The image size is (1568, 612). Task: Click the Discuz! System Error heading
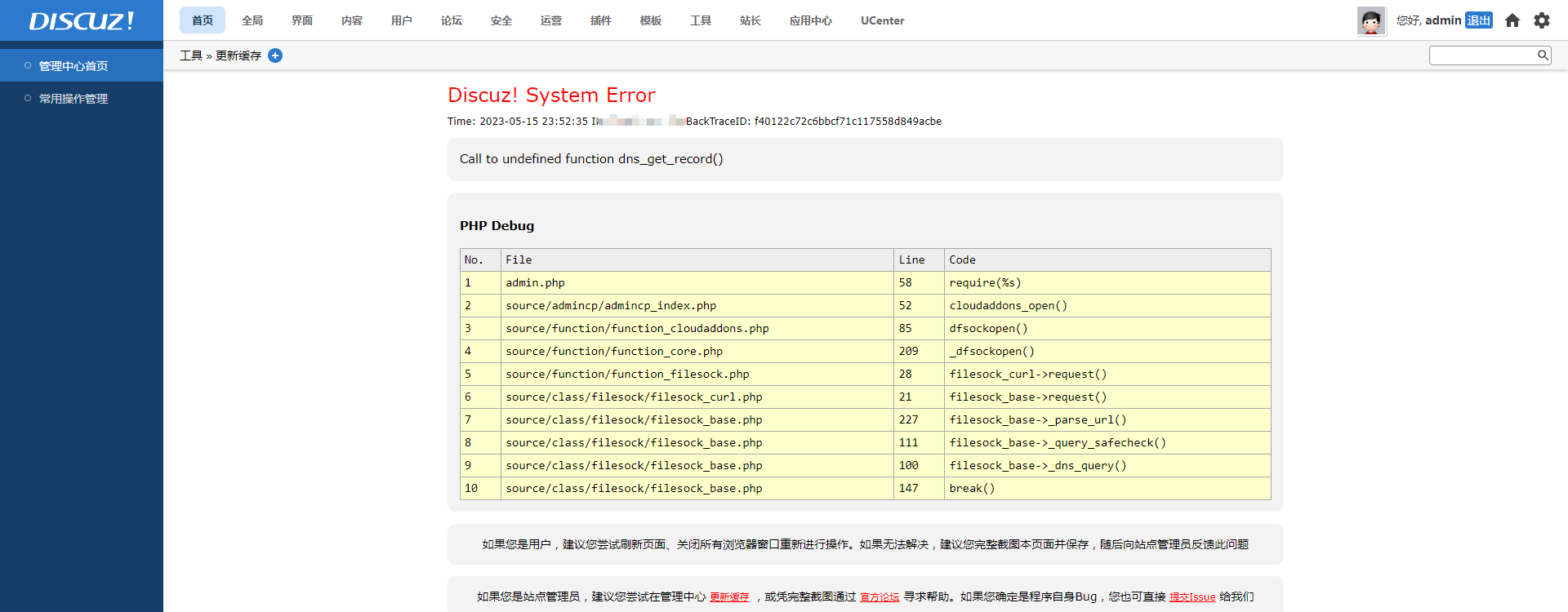(x=551, y=95)
